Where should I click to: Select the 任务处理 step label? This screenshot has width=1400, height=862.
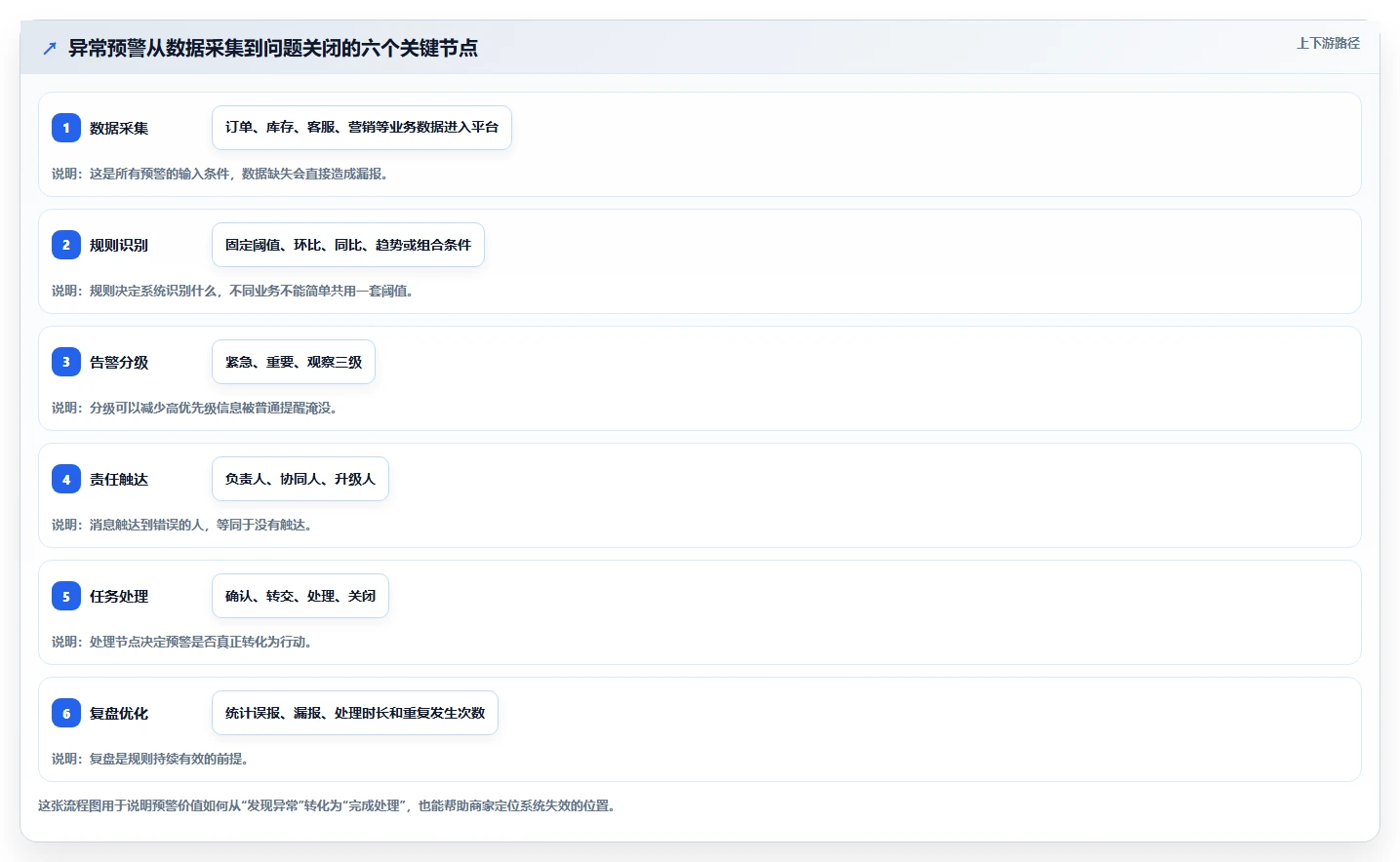coord(119,596)
